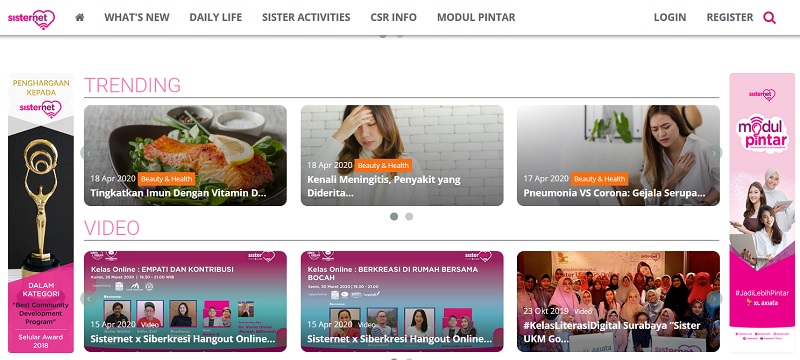800x360 pixels.
Task: Select first Trending carousel dot
Action: tap(394, 216)
